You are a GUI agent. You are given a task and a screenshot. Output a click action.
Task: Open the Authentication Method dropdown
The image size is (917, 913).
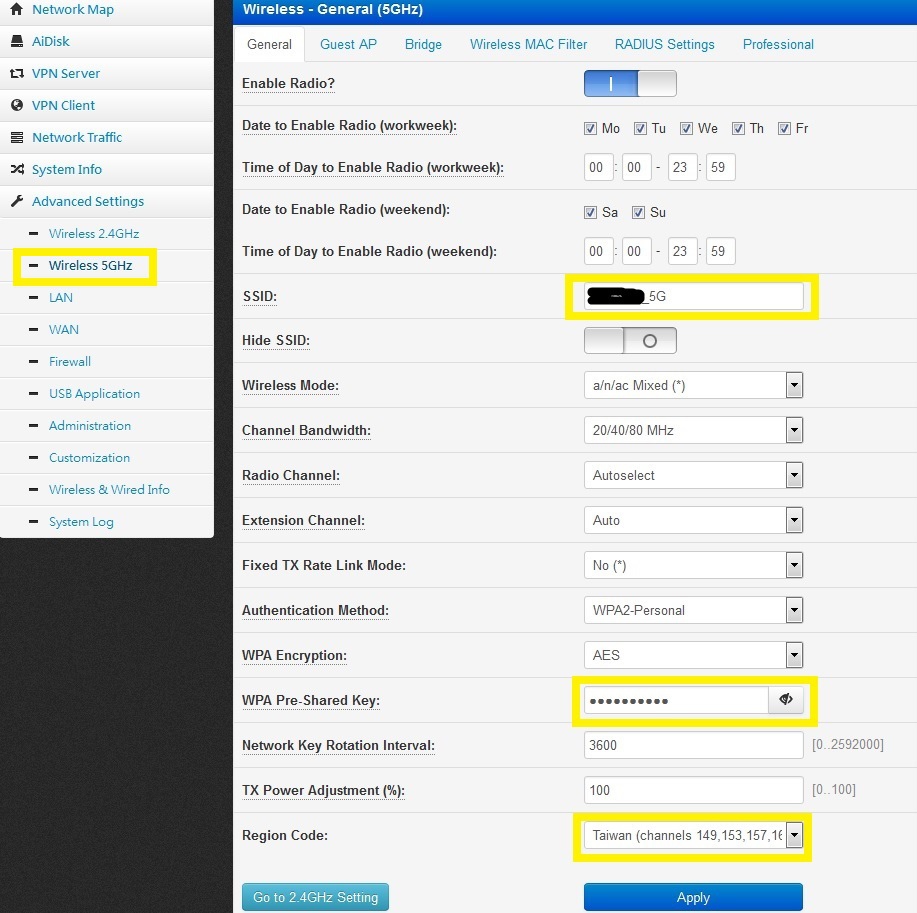[x=693, y=611]
